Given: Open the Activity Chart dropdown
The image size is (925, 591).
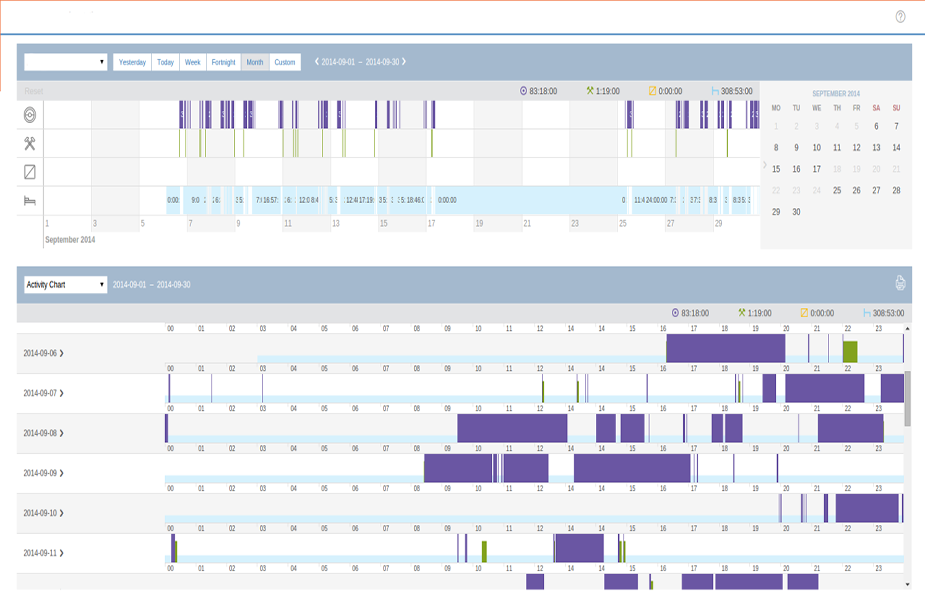Looking at the screenshot, I should [66, 285].
